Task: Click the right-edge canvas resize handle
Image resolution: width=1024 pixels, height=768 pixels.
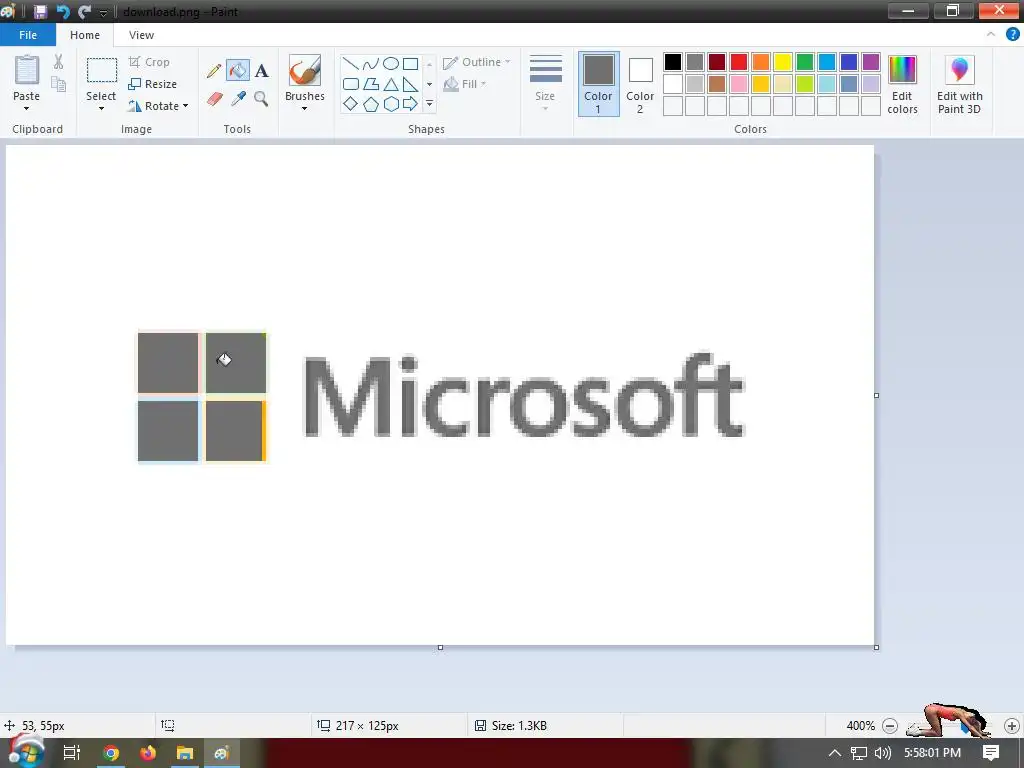Action: (876, 395)
